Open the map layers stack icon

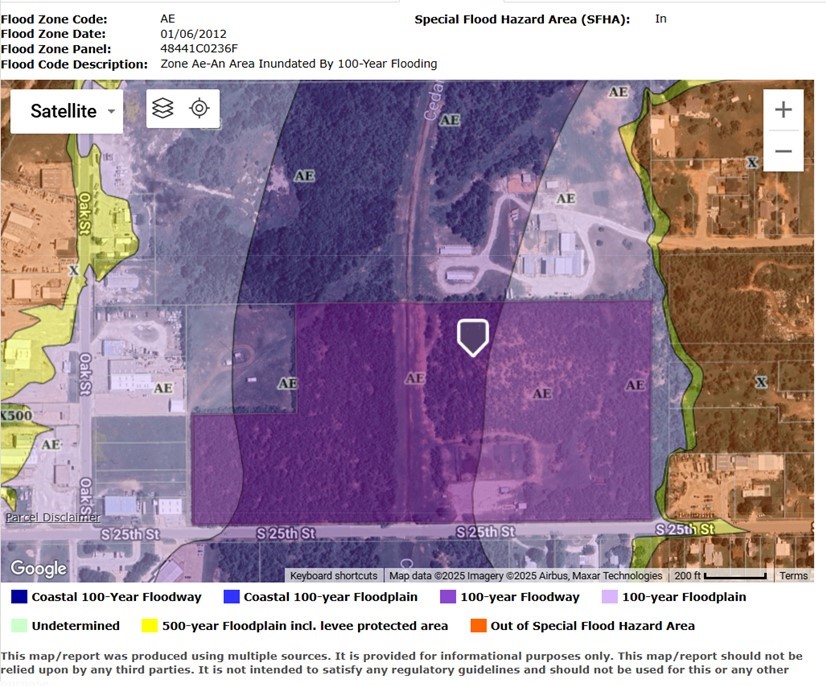(163, 109)
